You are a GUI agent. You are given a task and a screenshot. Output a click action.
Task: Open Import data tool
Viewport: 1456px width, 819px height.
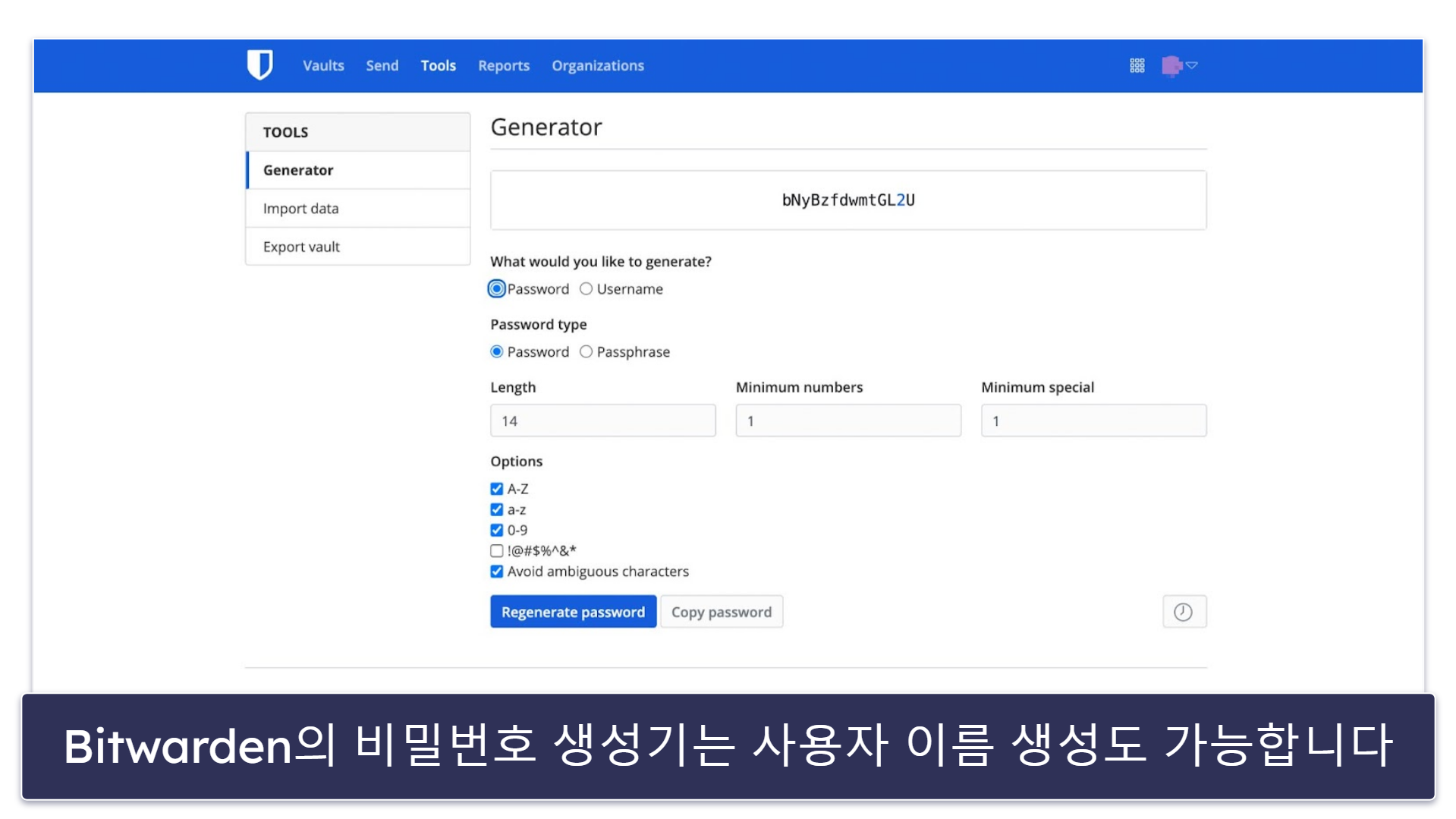coord(358,209)
